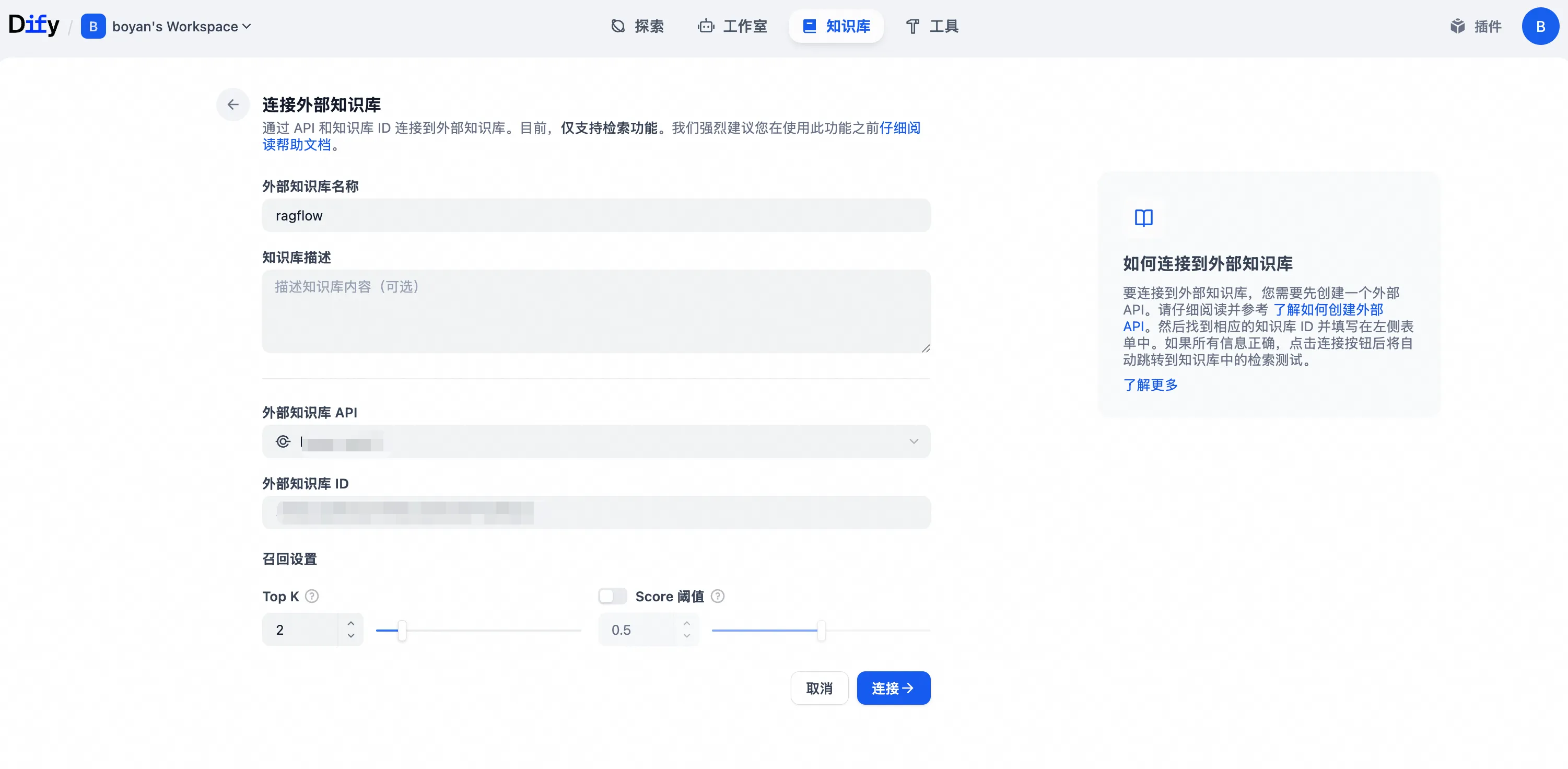Decrease the Score threshold value

(x=687, y=636)
